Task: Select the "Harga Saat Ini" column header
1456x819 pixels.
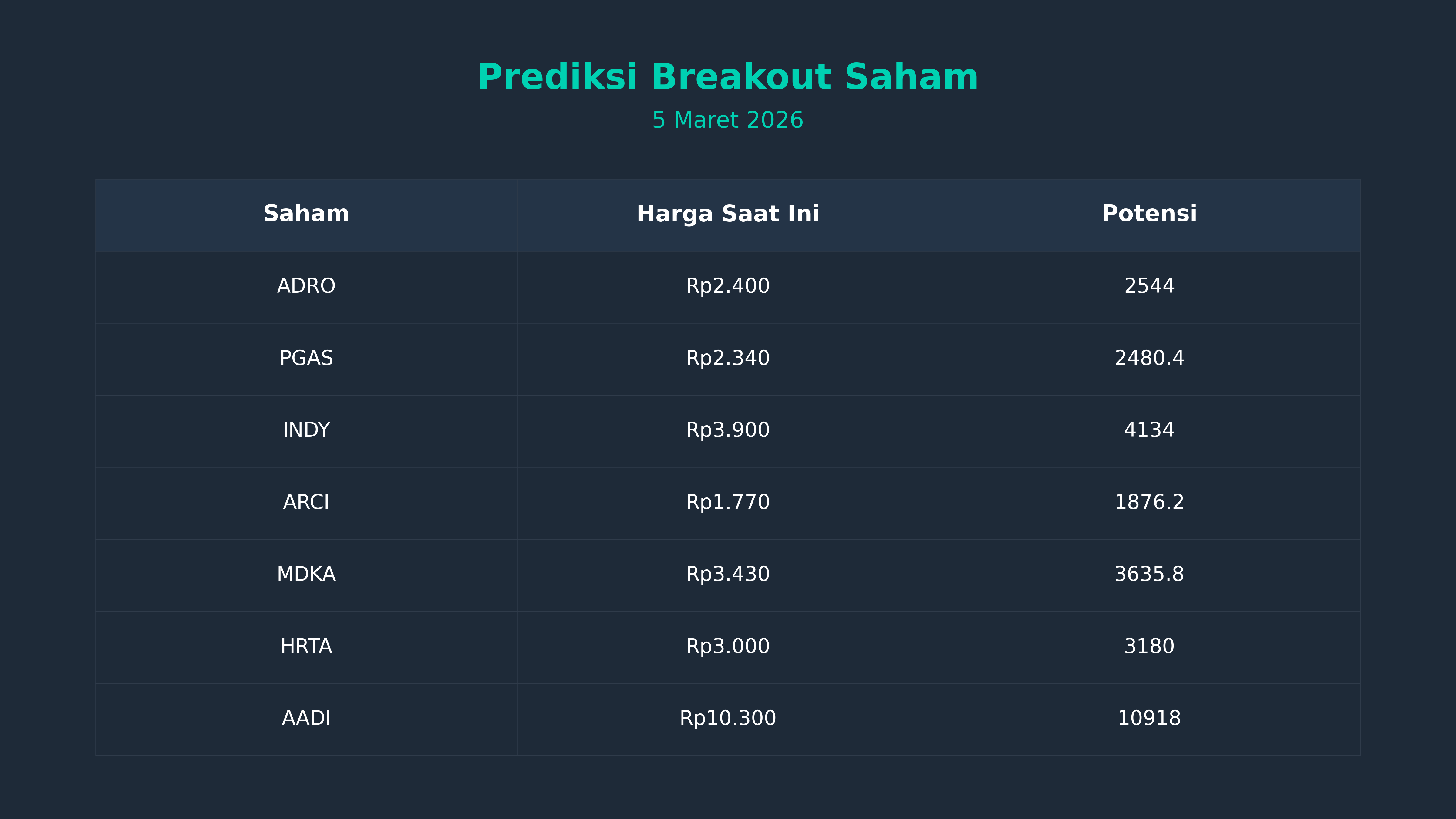Action: coord(727,214)
